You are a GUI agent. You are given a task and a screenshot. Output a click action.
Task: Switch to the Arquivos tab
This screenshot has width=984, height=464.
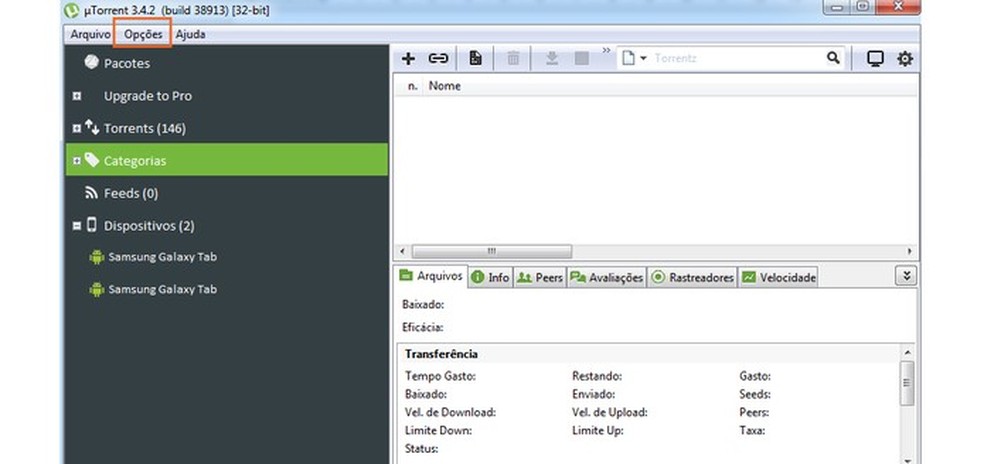pos(432,276)
